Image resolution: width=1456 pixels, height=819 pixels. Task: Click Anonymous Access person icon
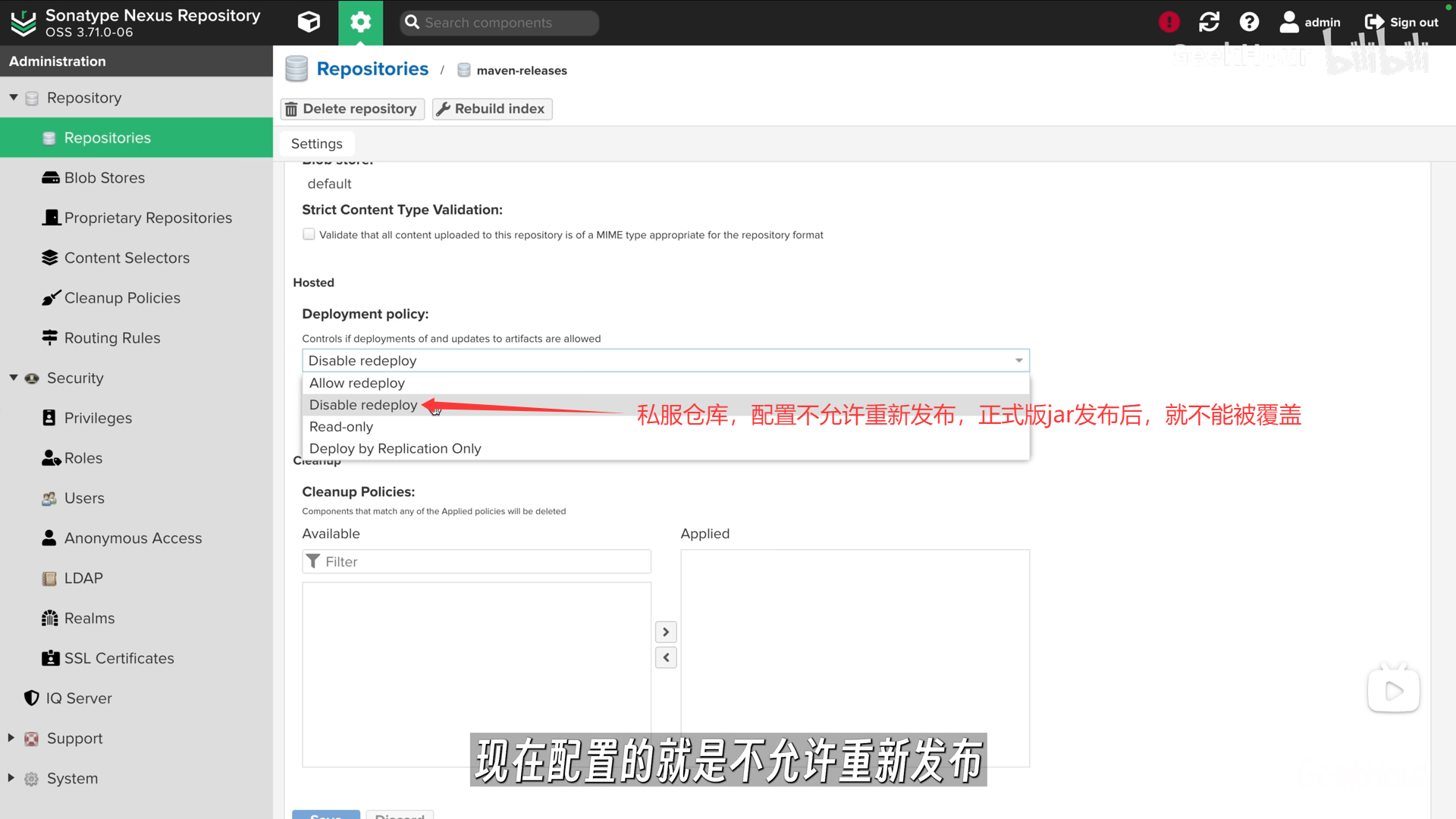[49, 538]
